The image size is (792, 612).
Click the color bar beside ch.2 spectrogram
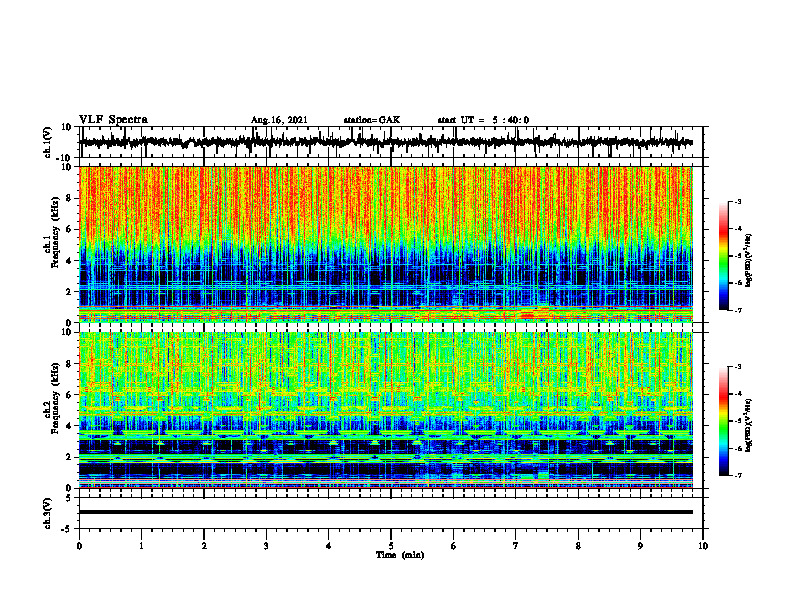tap(724, 421)
